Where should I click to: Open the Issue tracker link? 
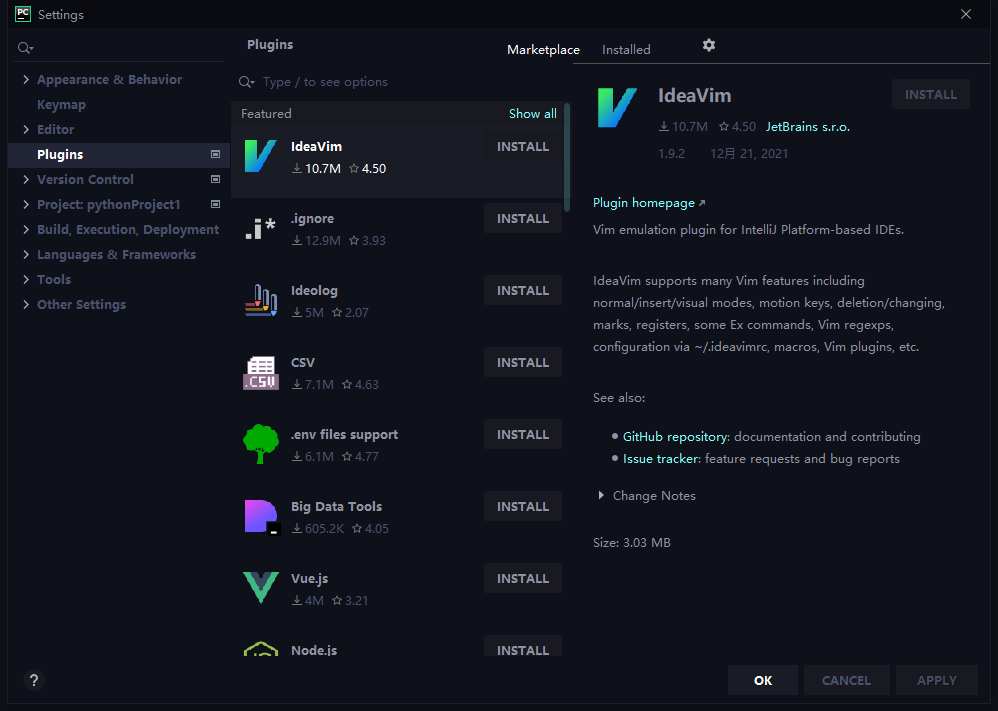point(660,459)
